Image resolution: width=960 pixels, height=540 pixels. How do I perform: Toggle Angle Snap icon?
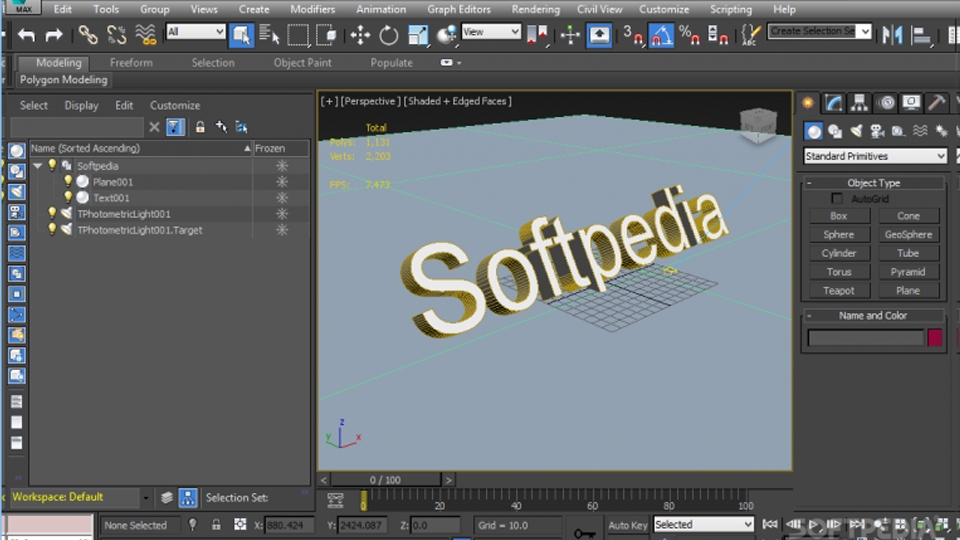coord(661,35)
